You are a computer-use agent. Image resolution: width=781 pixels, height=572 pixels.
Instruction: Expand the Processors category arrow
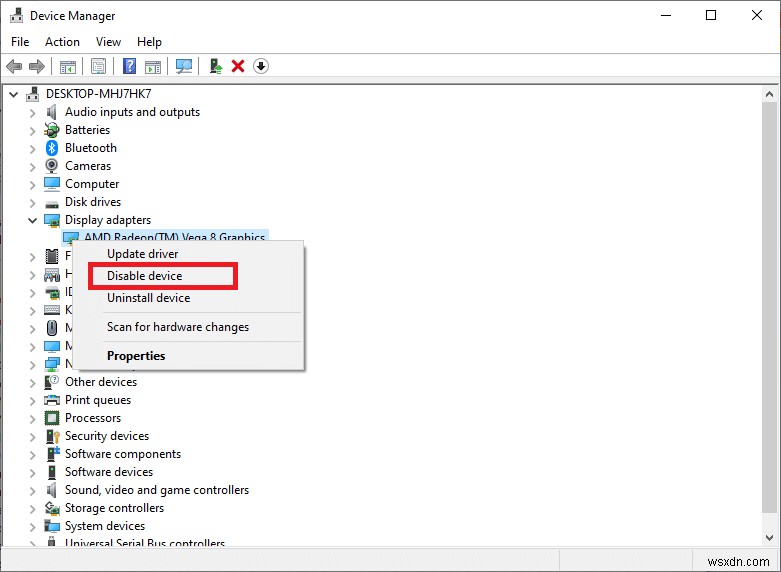click(x=33, y=418)
